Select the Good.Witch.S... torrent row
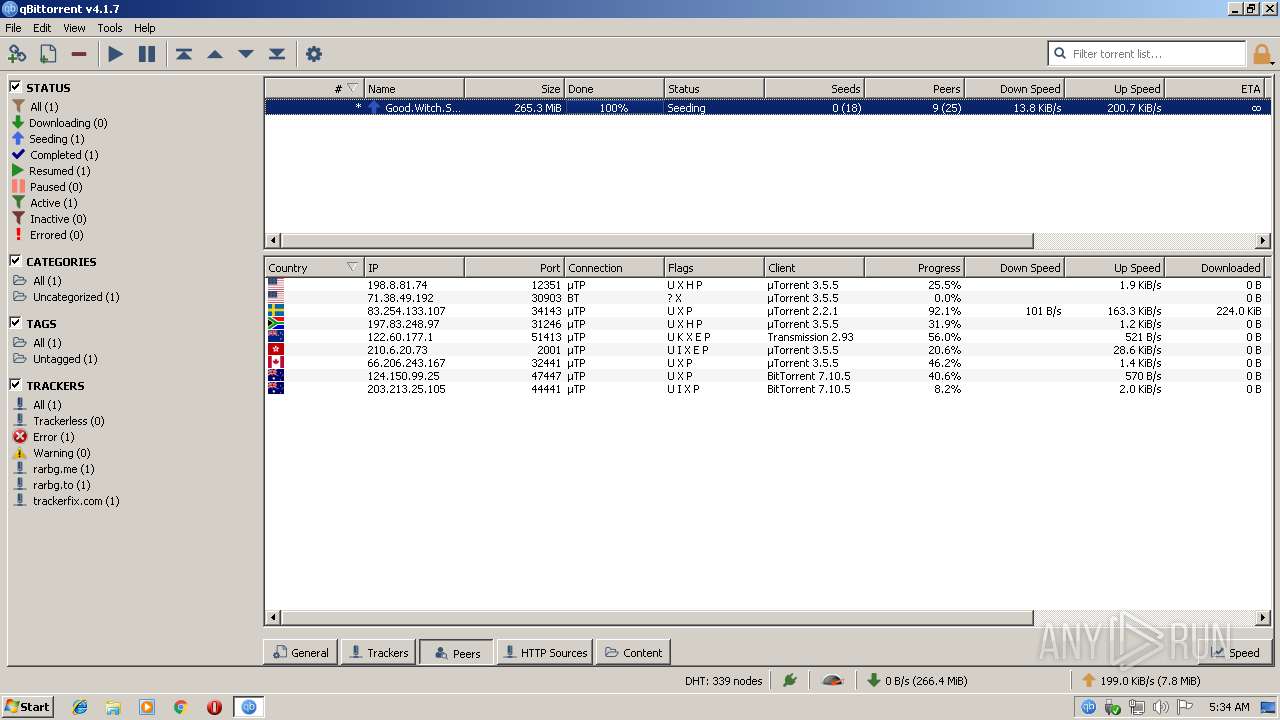The width and height of the screenshot is (1280, 720). pyautogui.click(x=767, y=108)
